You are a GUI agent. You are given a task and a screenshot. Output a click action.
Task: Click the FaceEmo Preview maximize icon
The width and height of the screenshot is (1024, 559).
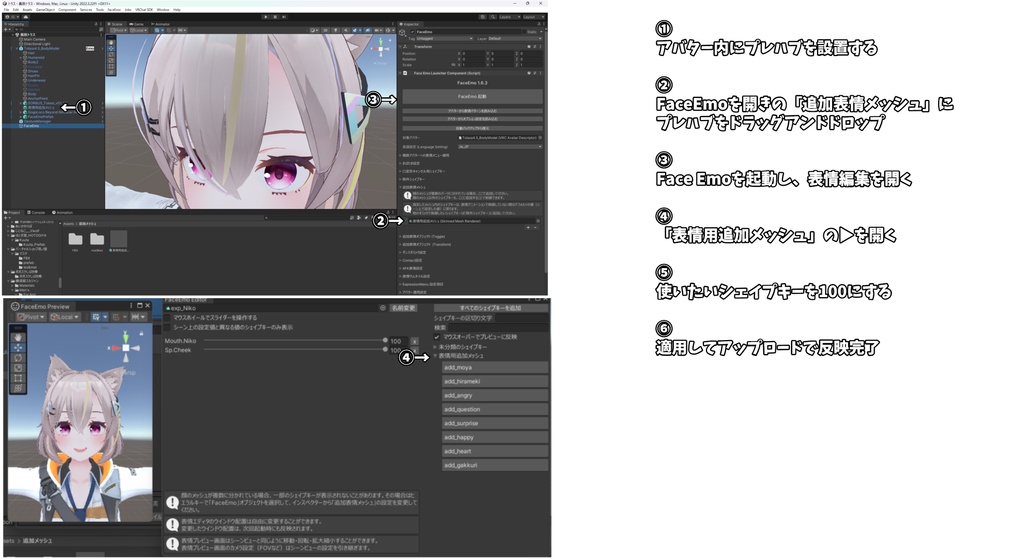[x=139, y=306]
